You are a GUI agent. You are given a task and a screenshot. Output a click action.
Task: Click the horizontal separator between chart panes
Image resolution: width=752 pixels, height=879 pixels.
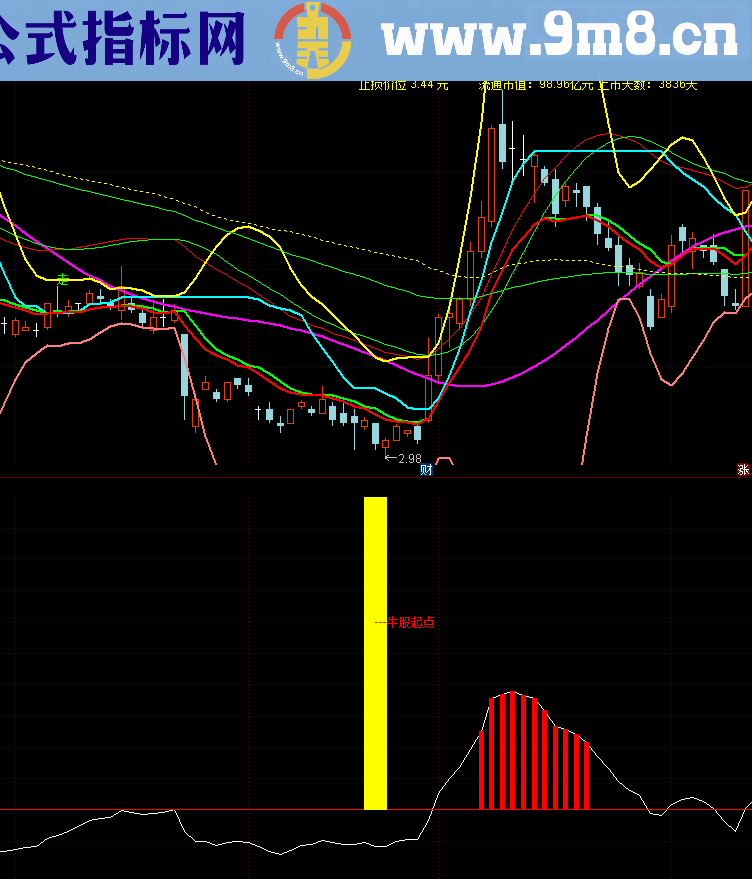pyautogui.click(x=376, y=477)
